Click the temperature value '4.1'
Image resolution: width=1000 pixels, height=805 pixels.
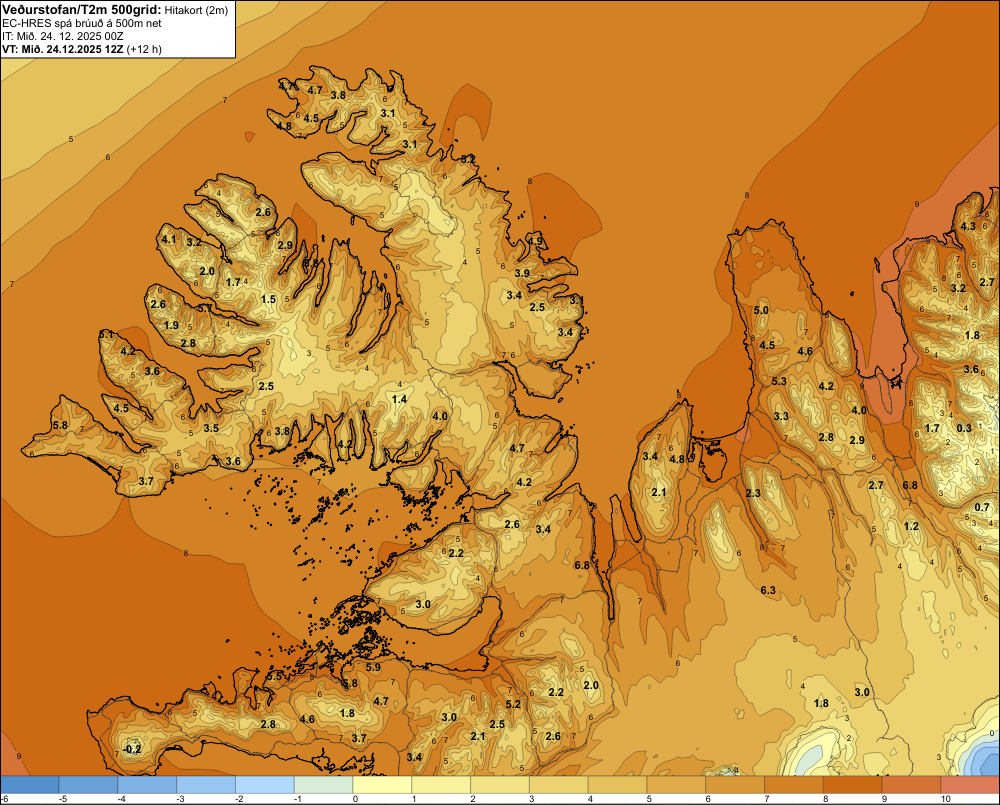pos(168,240)
